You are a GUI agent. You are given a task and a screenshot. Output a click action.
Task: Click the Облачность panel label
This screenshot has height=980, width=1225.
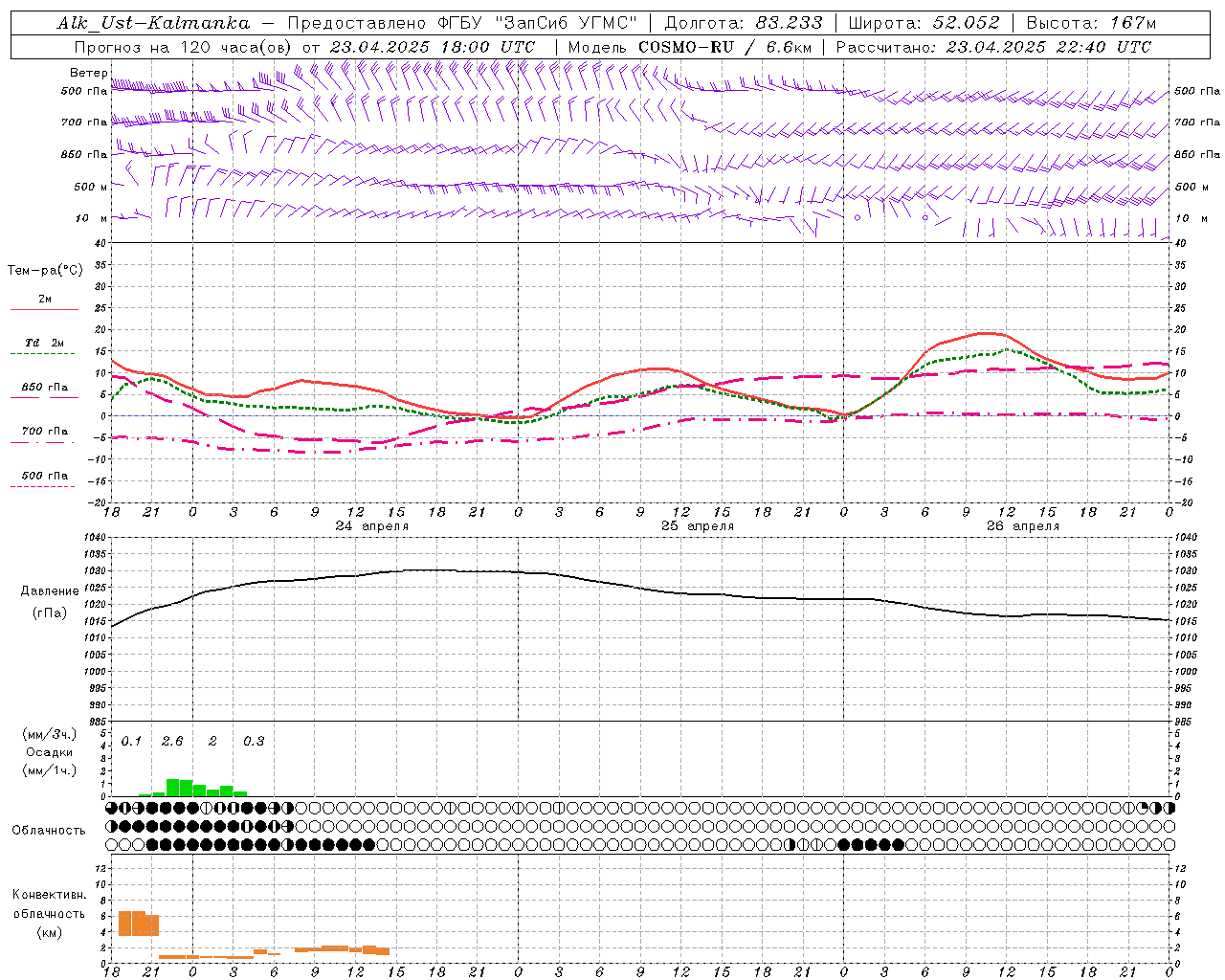pos(49,830)
